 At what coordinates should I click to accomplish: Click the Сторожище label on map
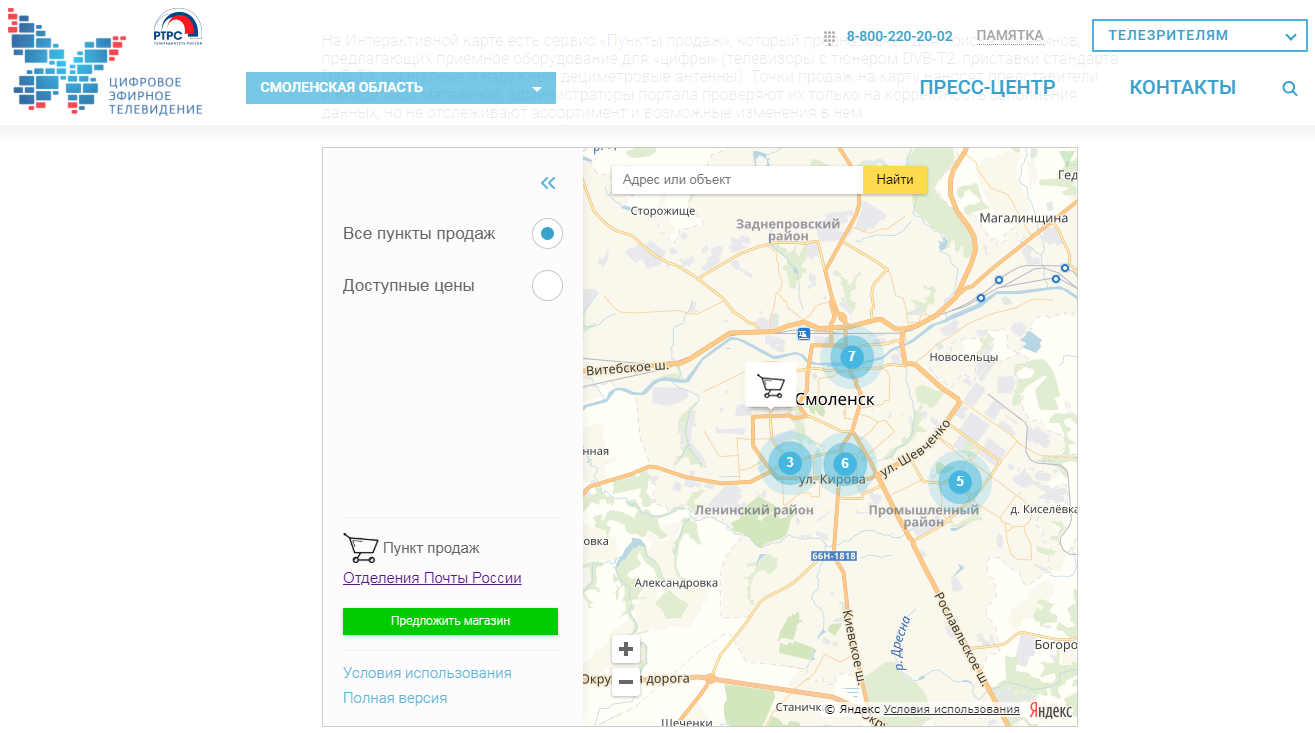point(663,211)
